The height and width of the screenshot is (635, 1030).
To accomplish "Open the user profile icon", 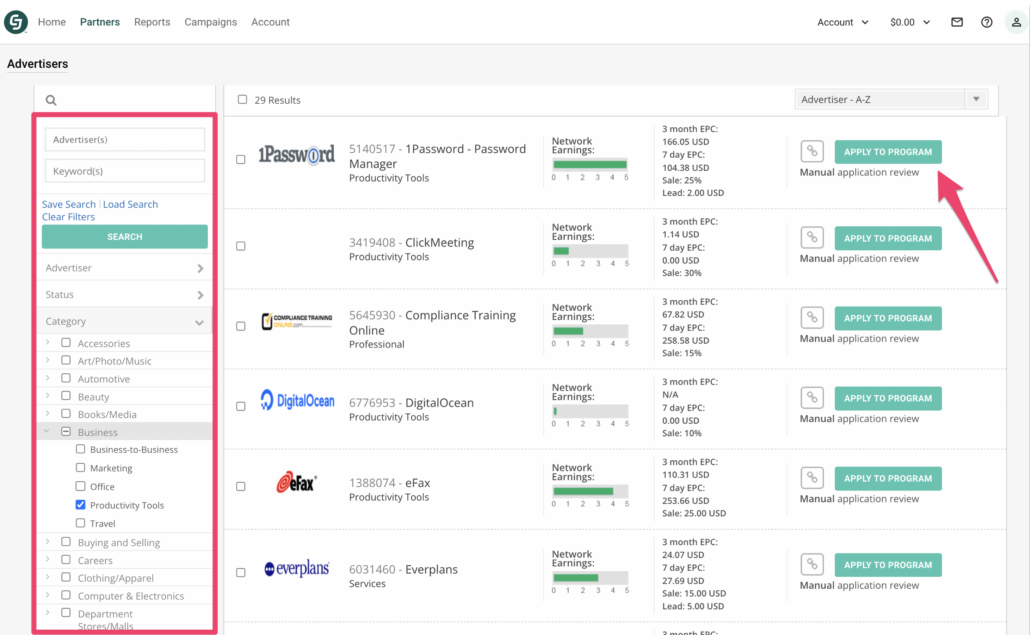I will pos(1015,22).
